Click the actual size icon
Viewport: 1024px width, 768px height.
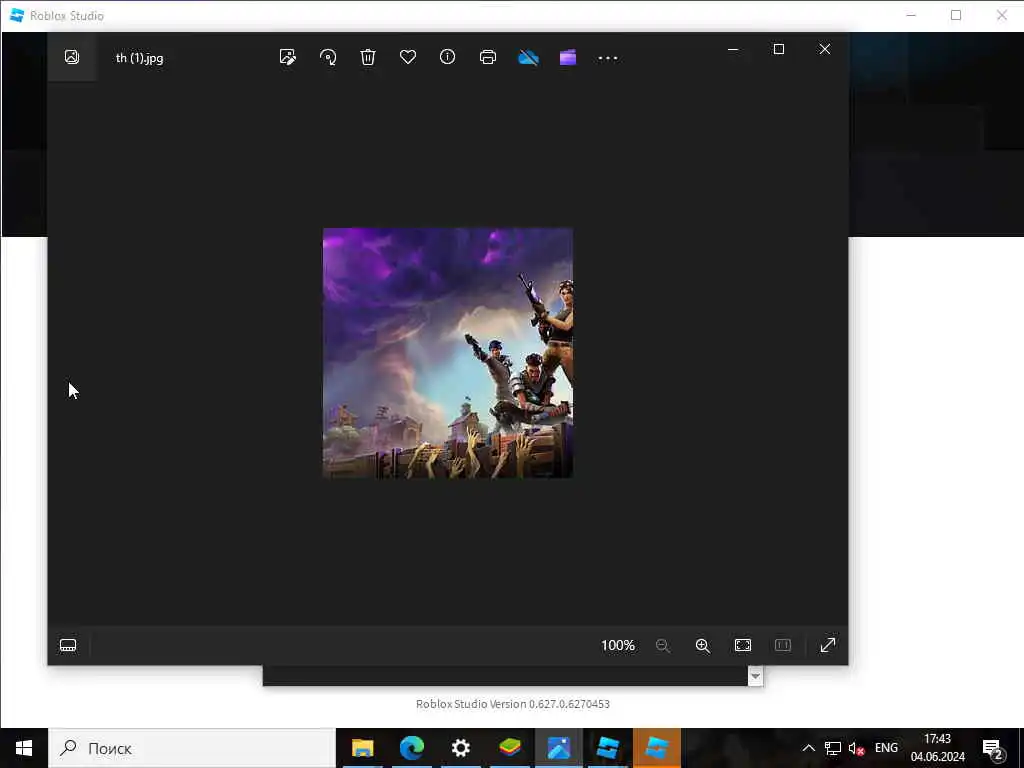pyautogui.click(x=782, y=645)
